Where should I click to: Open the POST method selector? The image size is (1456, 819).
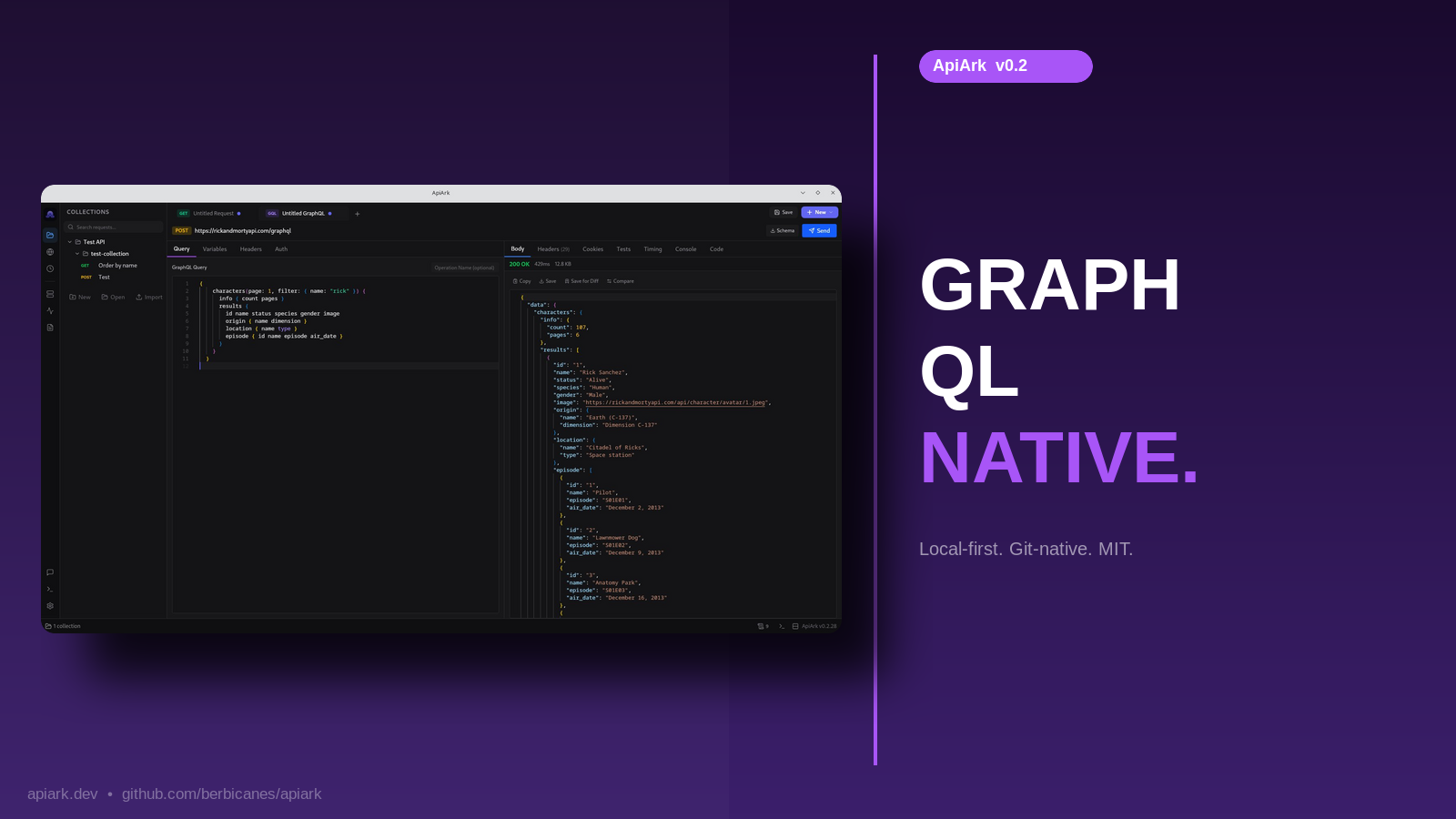point(182,230)
